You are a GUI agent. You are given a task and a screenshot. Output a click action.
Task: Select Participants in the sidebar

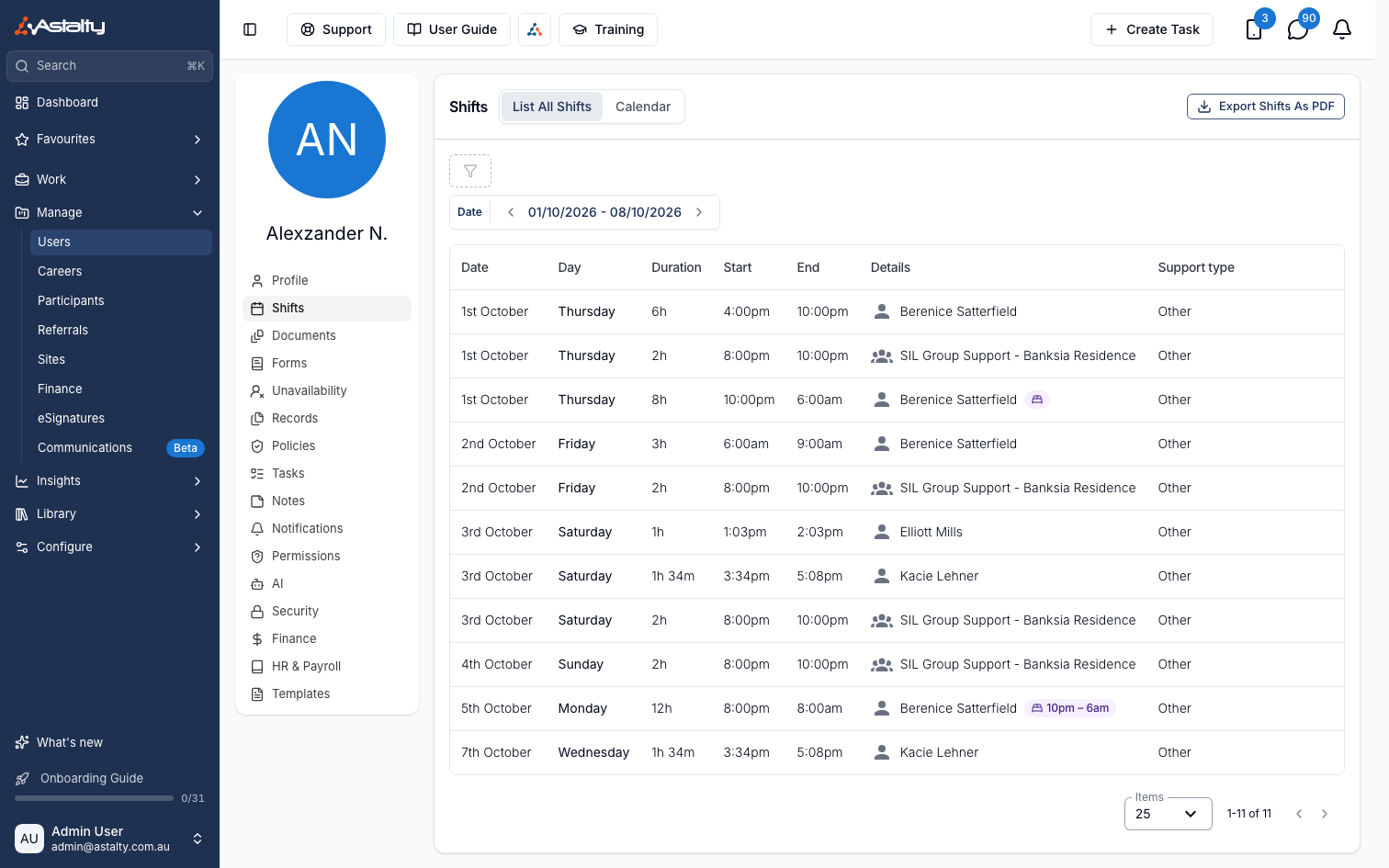pos(121,301)
